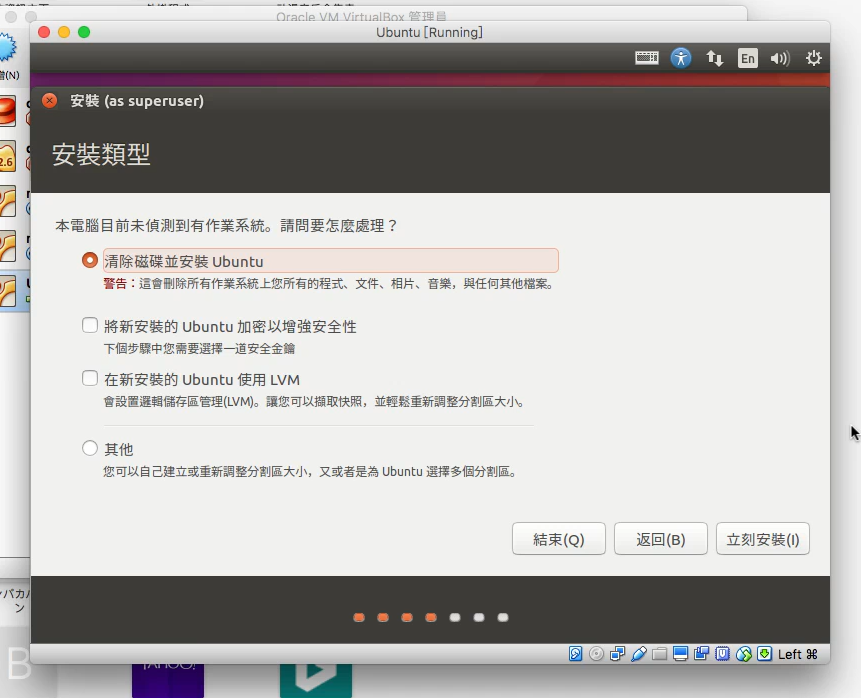Click the USB devices status icon
861x698 pixels.
[639, 654]
